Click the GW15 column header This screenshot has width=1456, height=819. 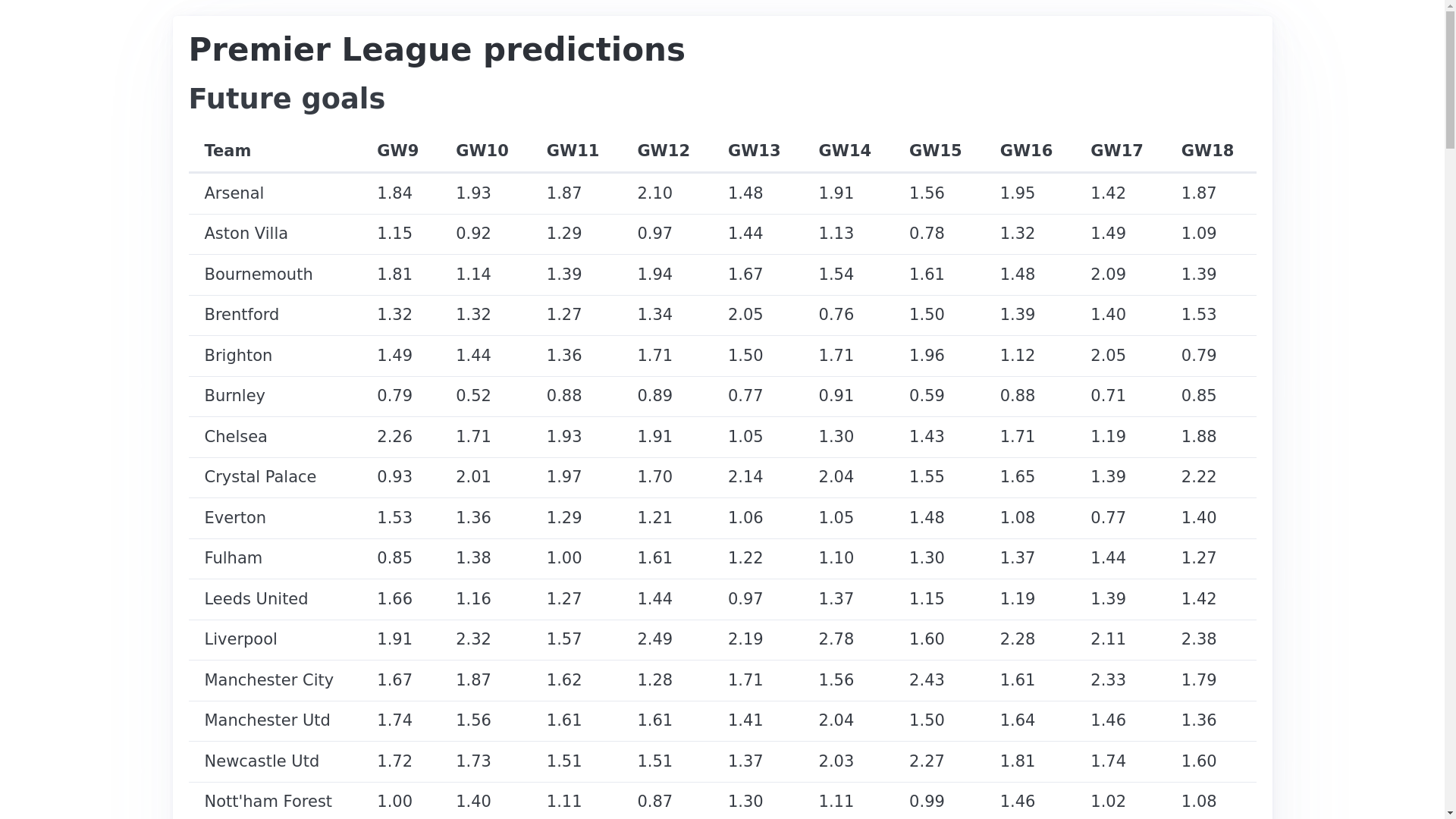935,151
